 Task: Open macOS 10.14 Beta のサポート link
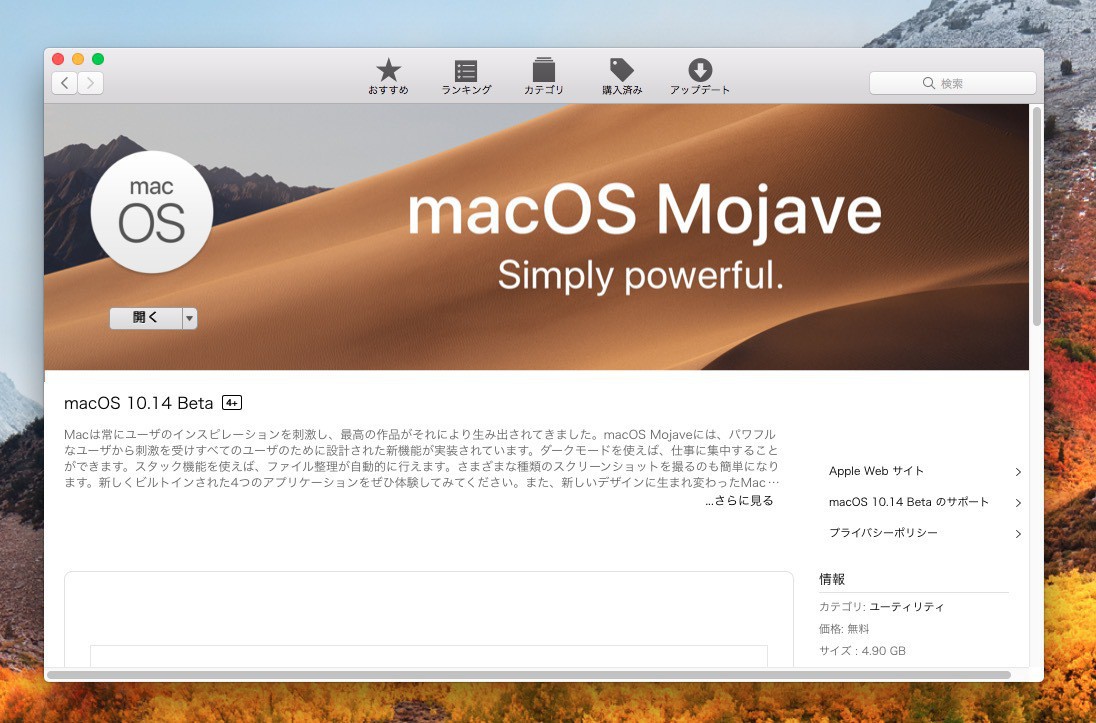point(909,502)
